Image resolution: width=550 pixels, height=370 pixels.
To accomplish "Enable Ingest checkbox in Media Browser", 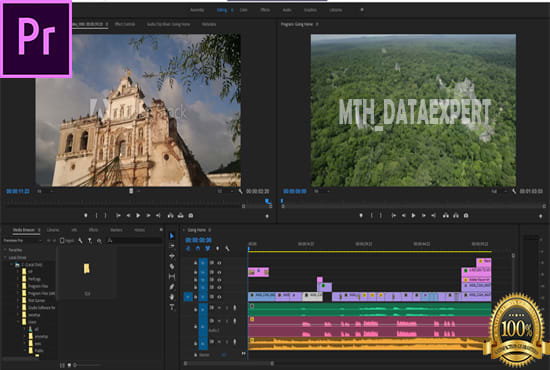I will [x=62, y=241].
